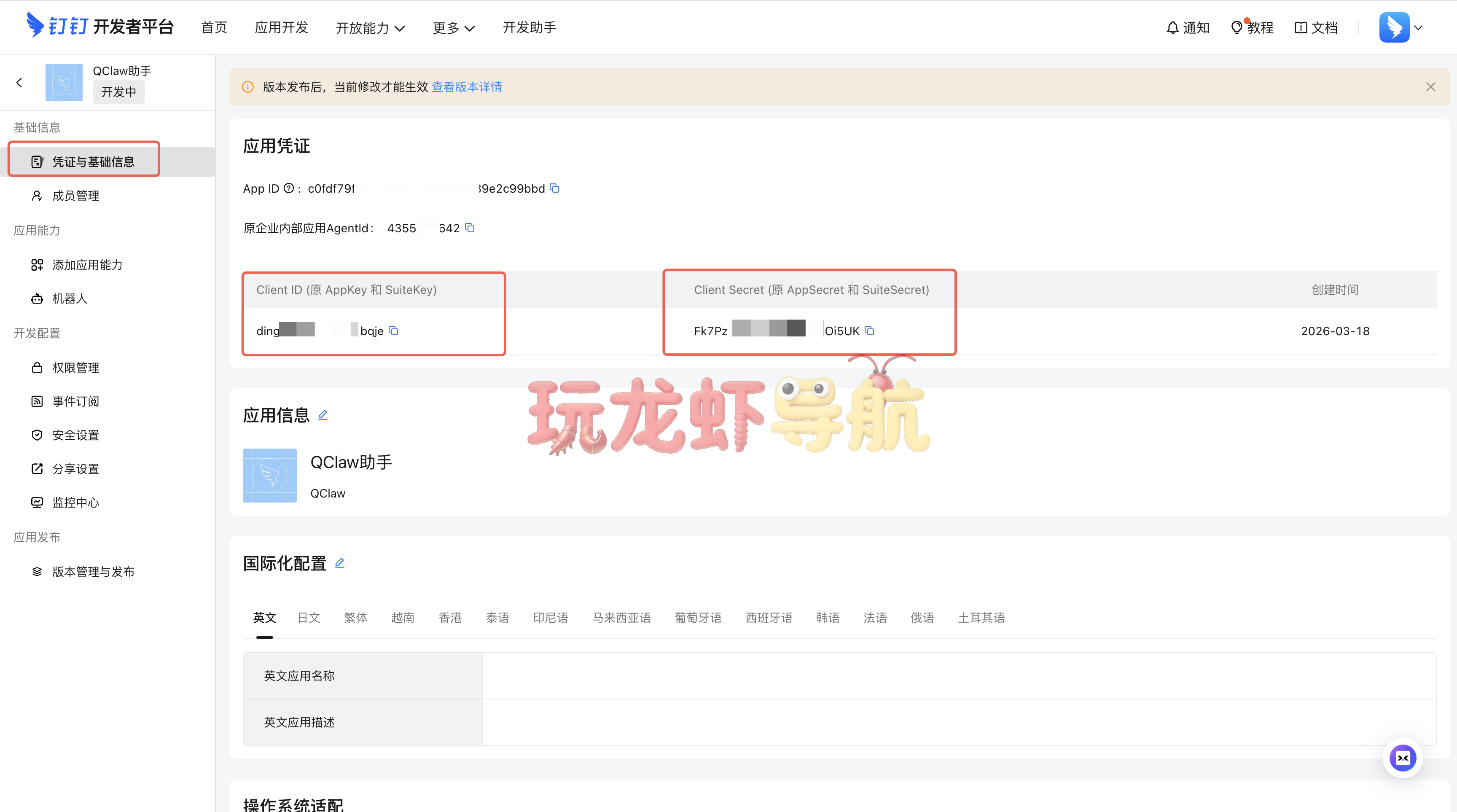Viewport: 1457px width, 812px height.
Task: Click the info icon in the banner
Action: pos(248,87)
